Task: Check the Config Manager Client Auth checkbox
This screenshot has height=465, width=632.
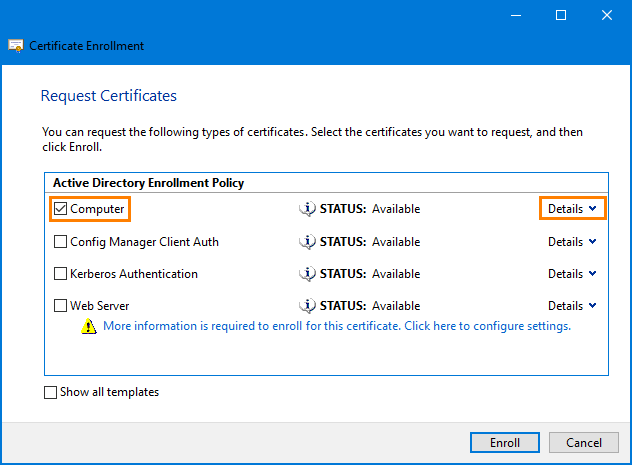Action: pyautogui.click(x=60, y=242)
